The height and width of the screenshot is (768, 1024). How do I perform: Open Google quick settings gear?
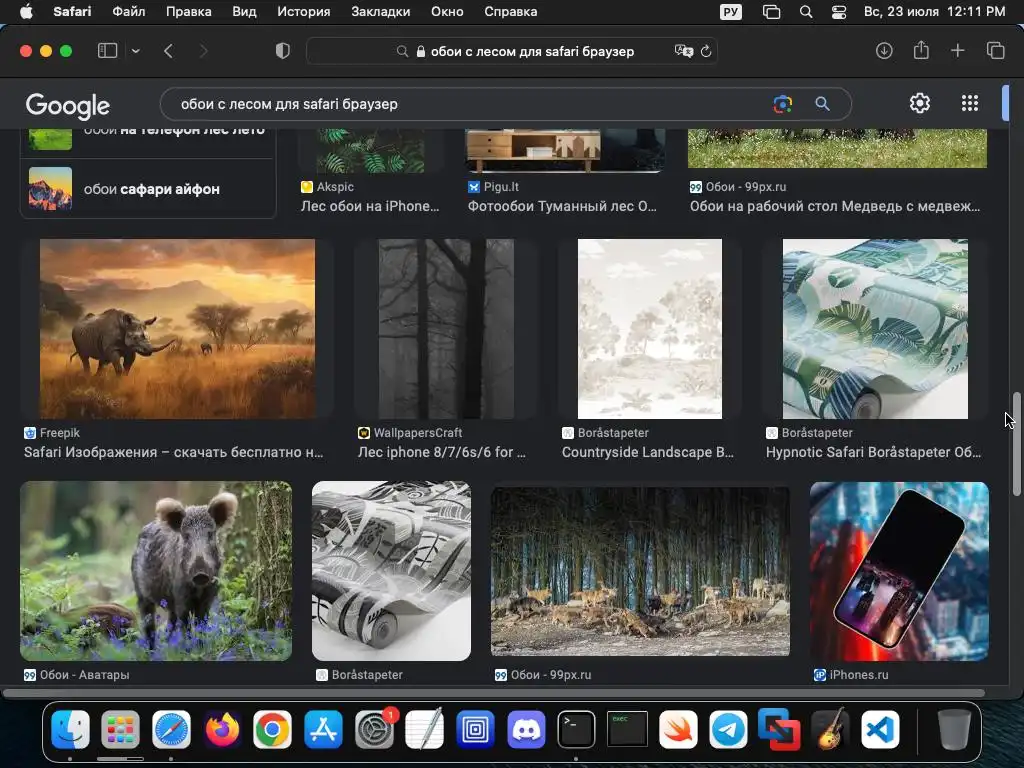pyautogui.click(x=920, y=103)
